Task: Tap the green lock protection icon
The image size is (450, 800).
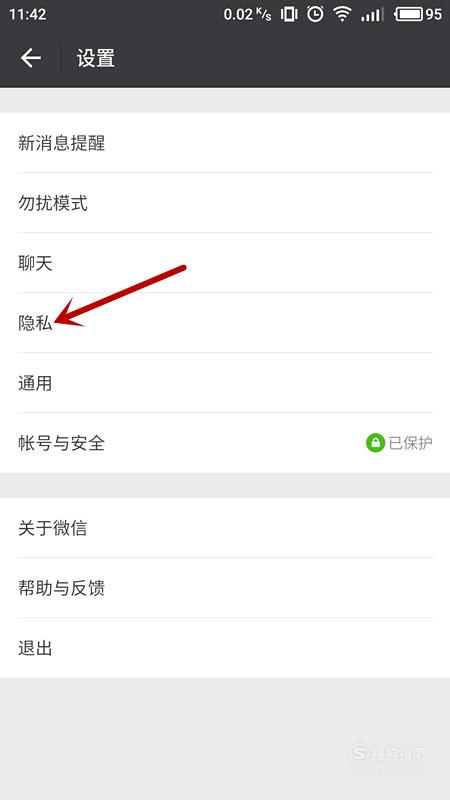Action: 375,443
